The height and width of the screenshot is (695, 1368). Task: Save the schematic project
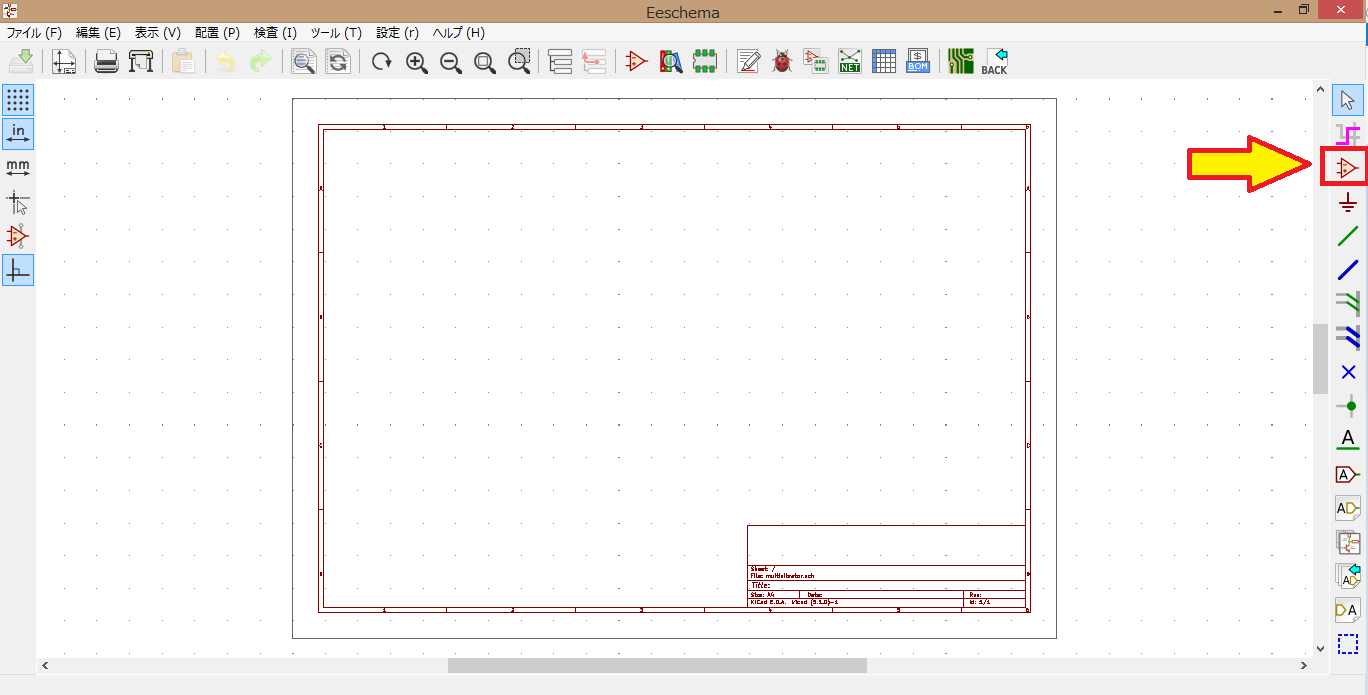coord(21,61)
